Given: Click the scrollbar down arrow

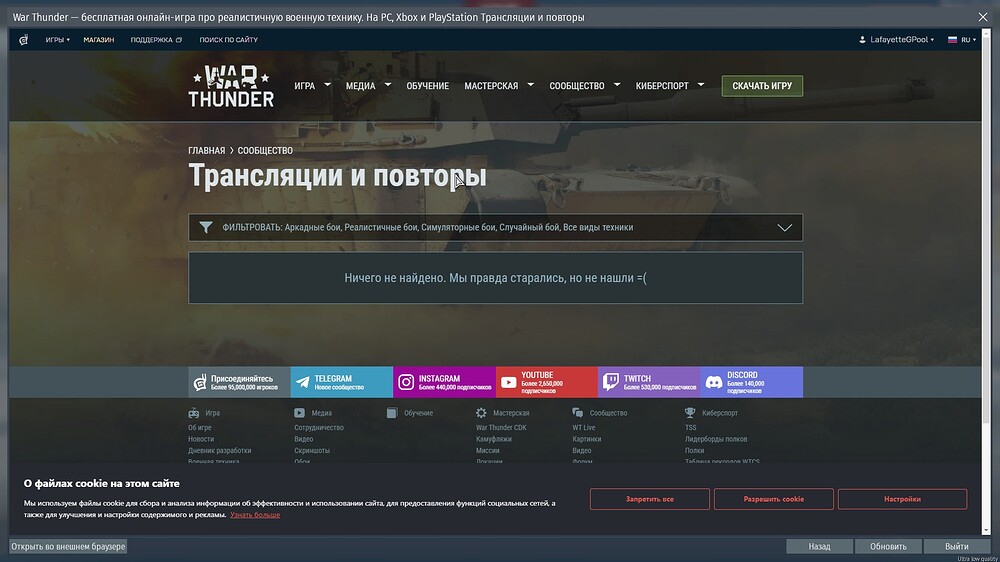Looking at the screenshot, I should (x=986, y=530).
